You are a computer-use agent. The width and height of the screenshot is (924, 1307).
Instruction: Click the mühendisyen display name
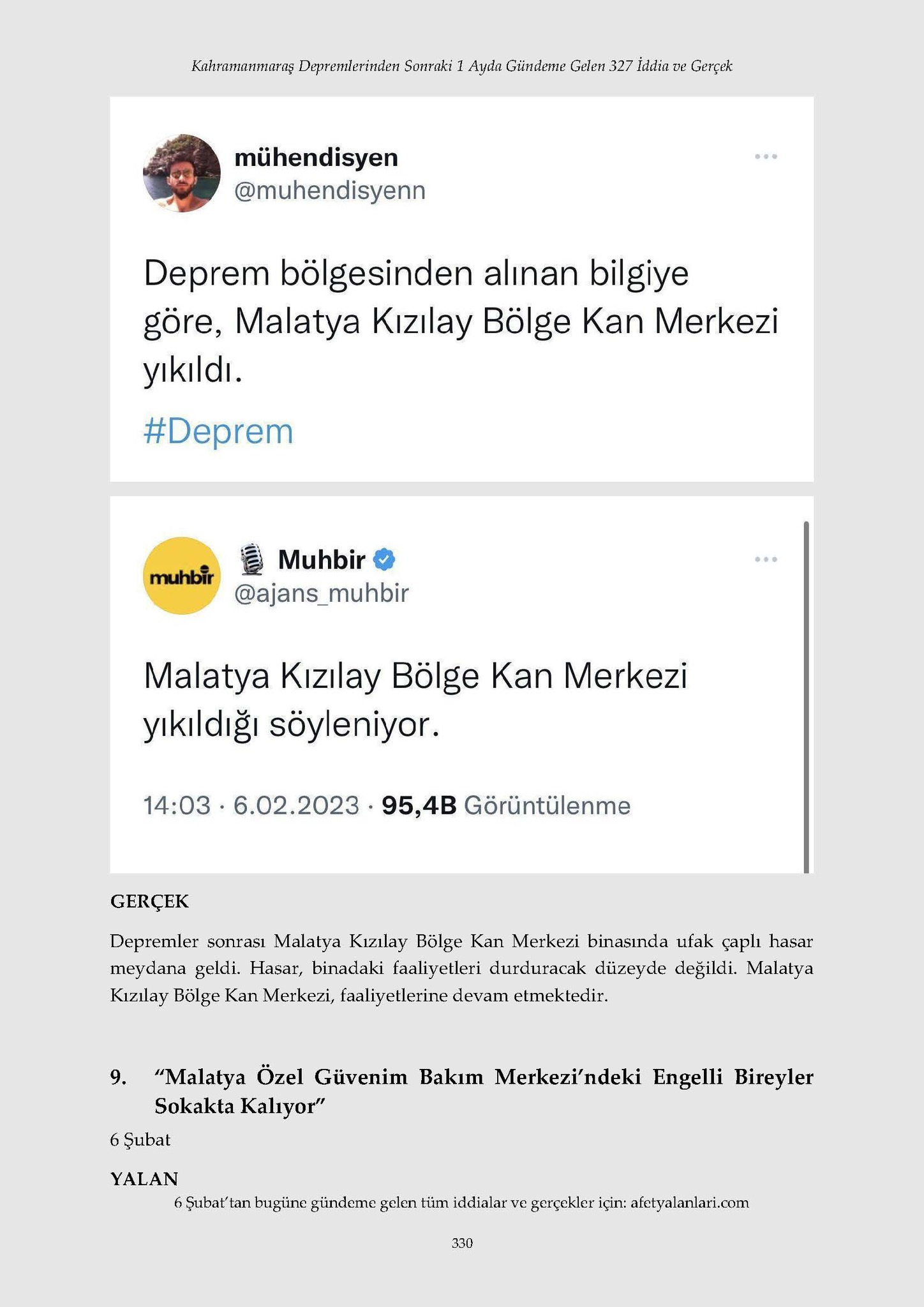(x=317, y=157)
